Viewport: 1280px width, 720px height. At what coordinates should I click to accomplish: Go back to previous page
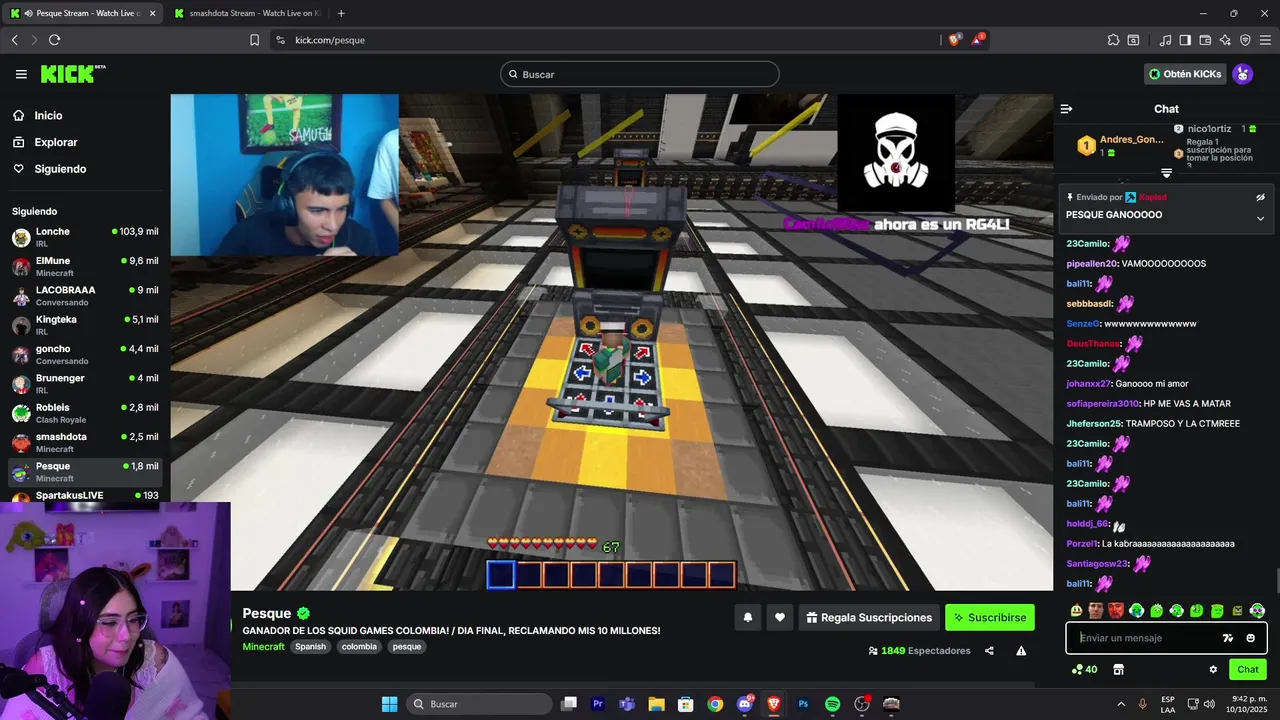pyautogui.click(x=14, y=40)
